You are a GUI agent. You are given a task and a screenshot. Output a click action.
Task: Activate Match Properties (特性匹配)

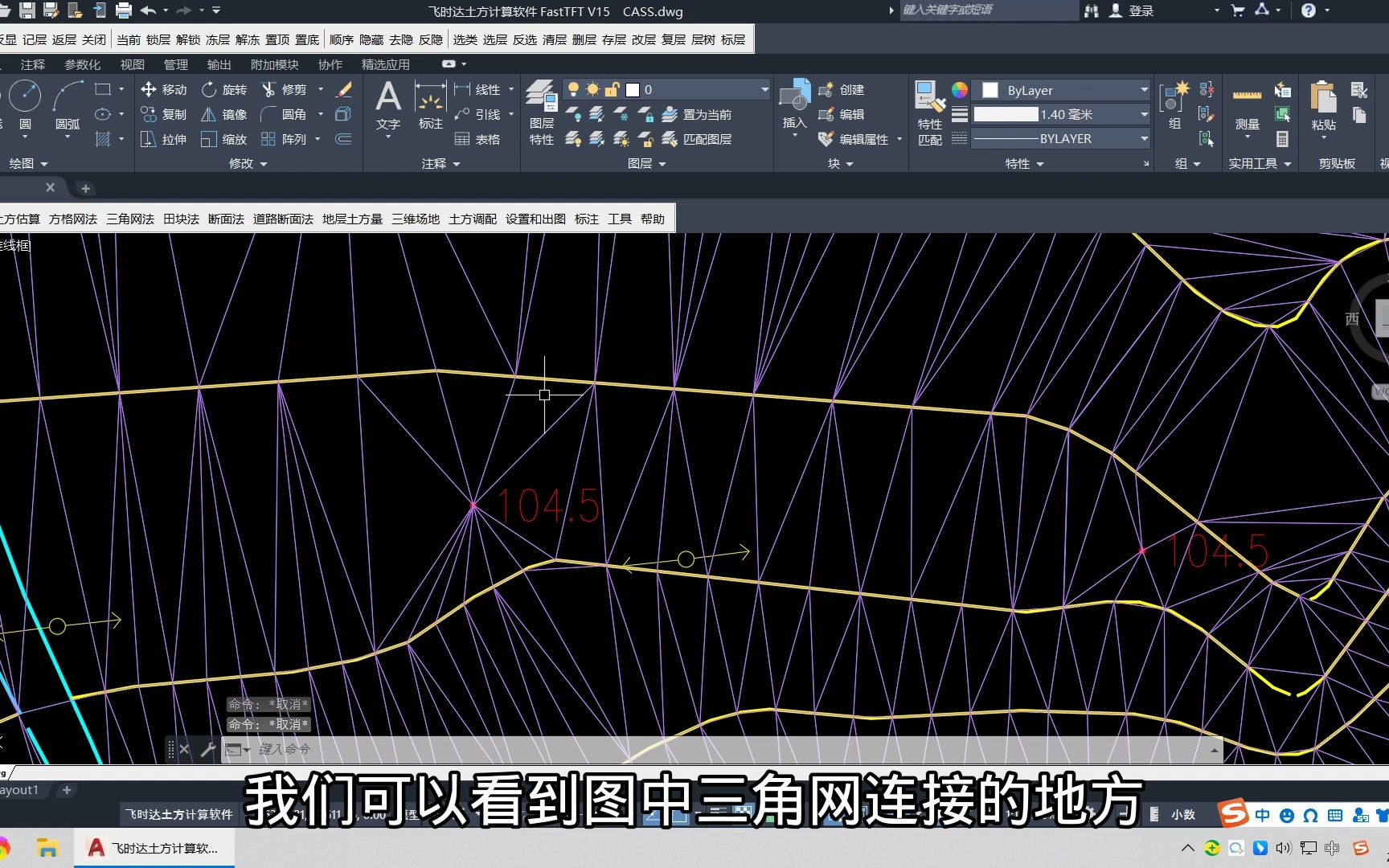tap(928, 113)
